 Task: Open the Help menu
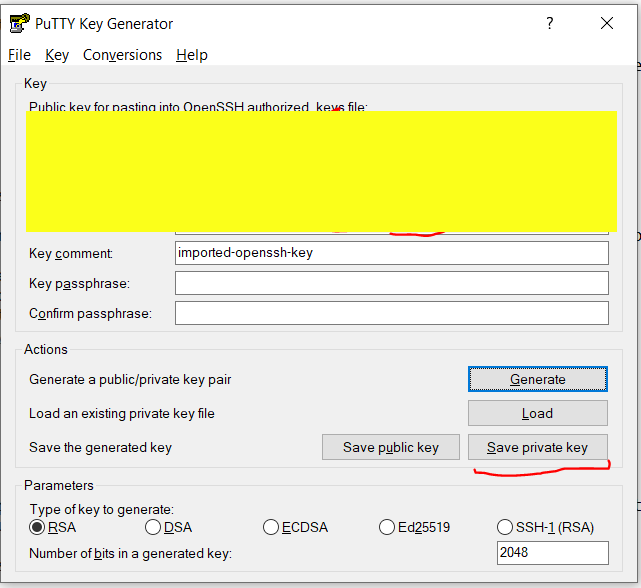192,55
